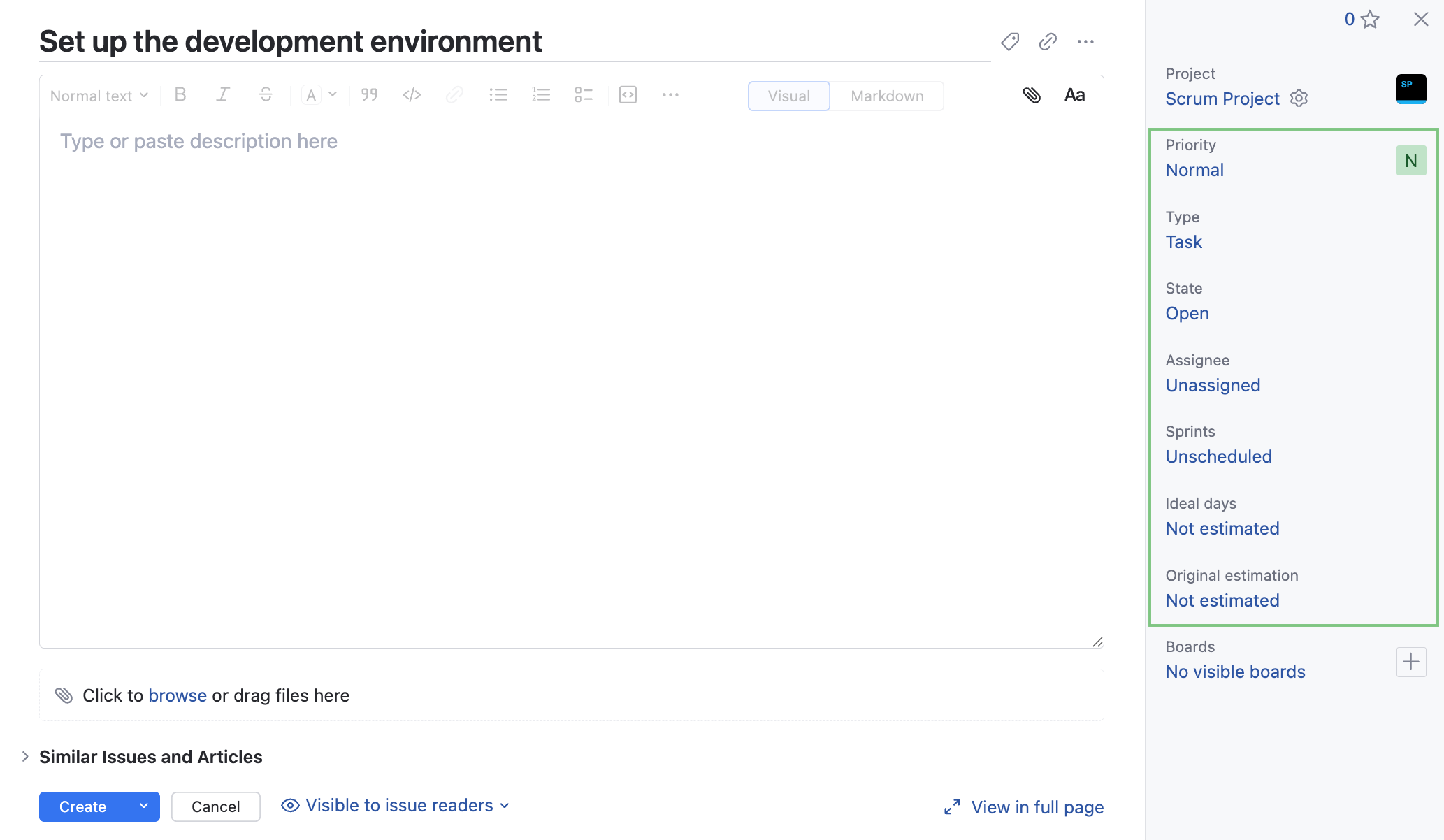Open the Normal text style dropdown

(99, 96)
